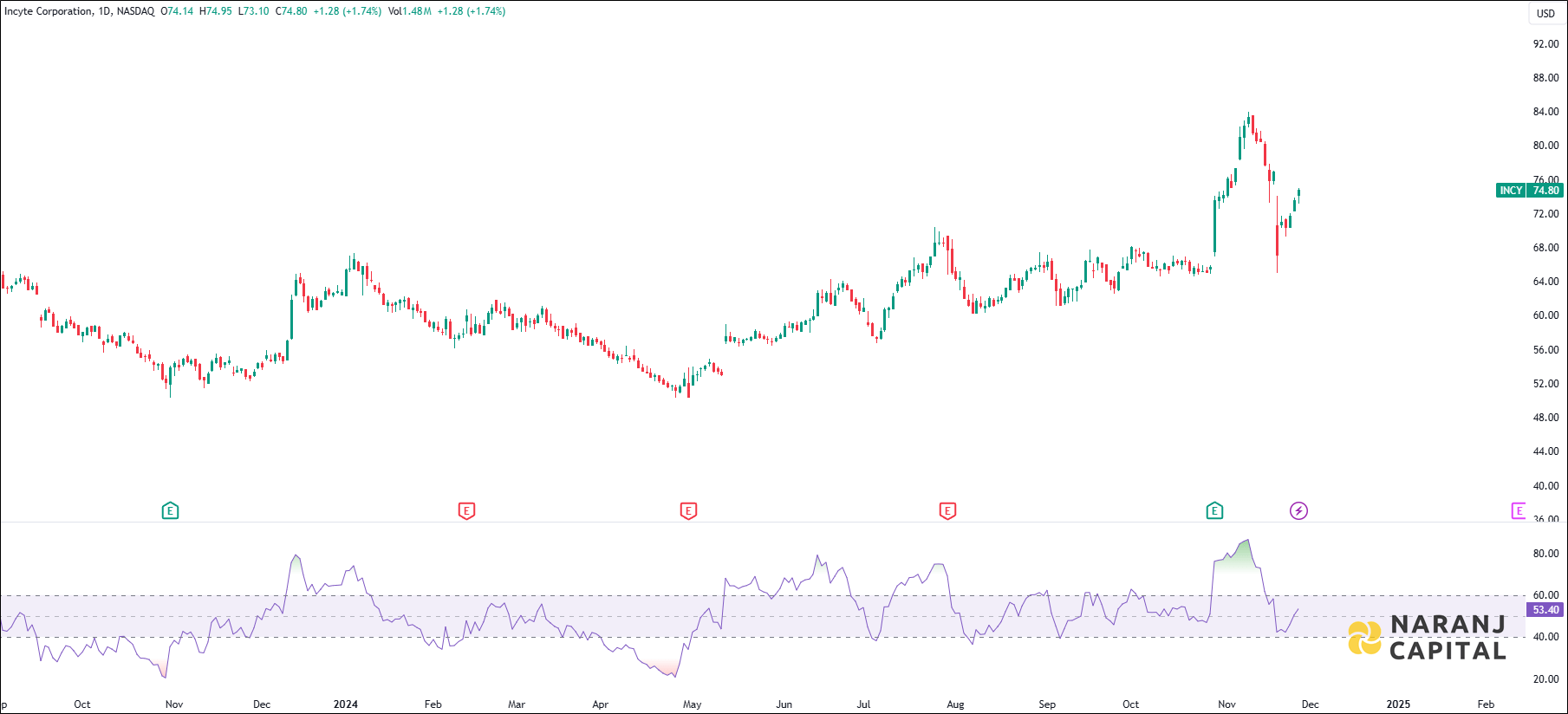Viewport: 1568px width, 714px height.
Task: Click the red earnings marker near February 2024
Action: tap(466, 511)
